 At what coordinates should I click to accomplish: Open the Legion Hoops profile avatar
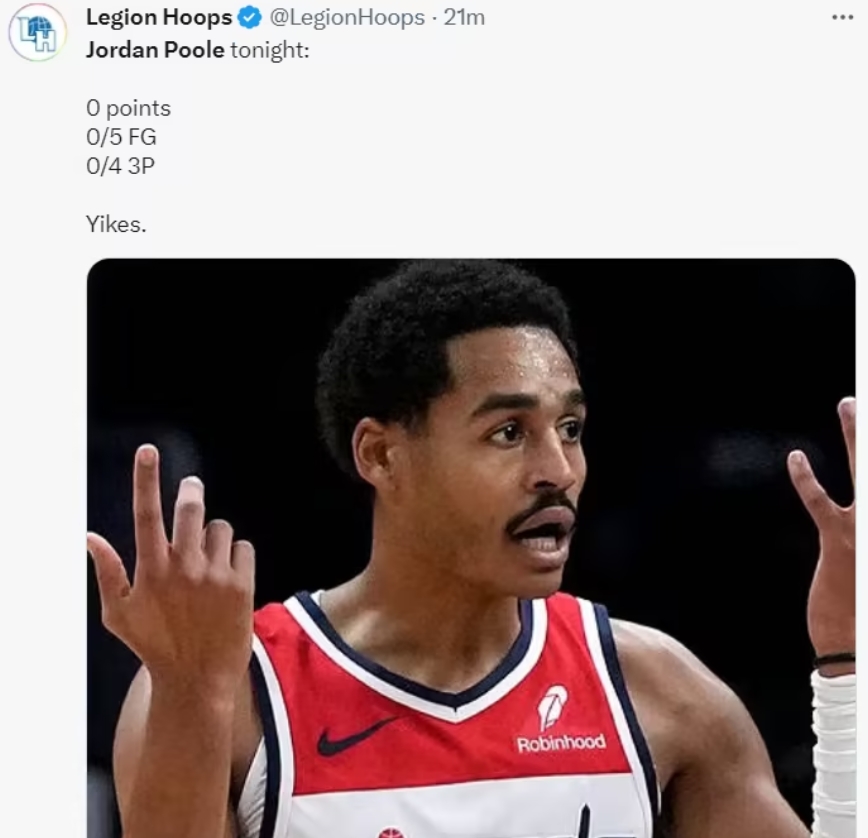pyautogui.click(x=38, y=32)
